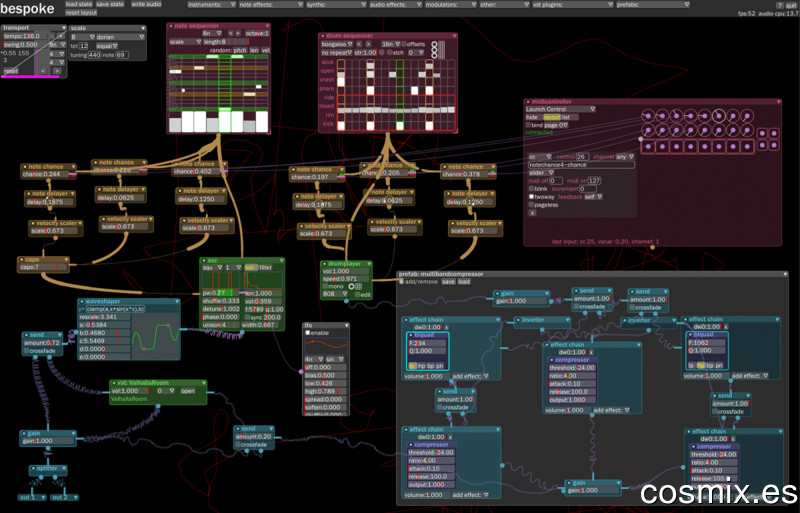This screenshot has width=800, height=513.
Task: Click the first square pad in midicontroller
Action: pyautogui.click(x=648, y=147)
